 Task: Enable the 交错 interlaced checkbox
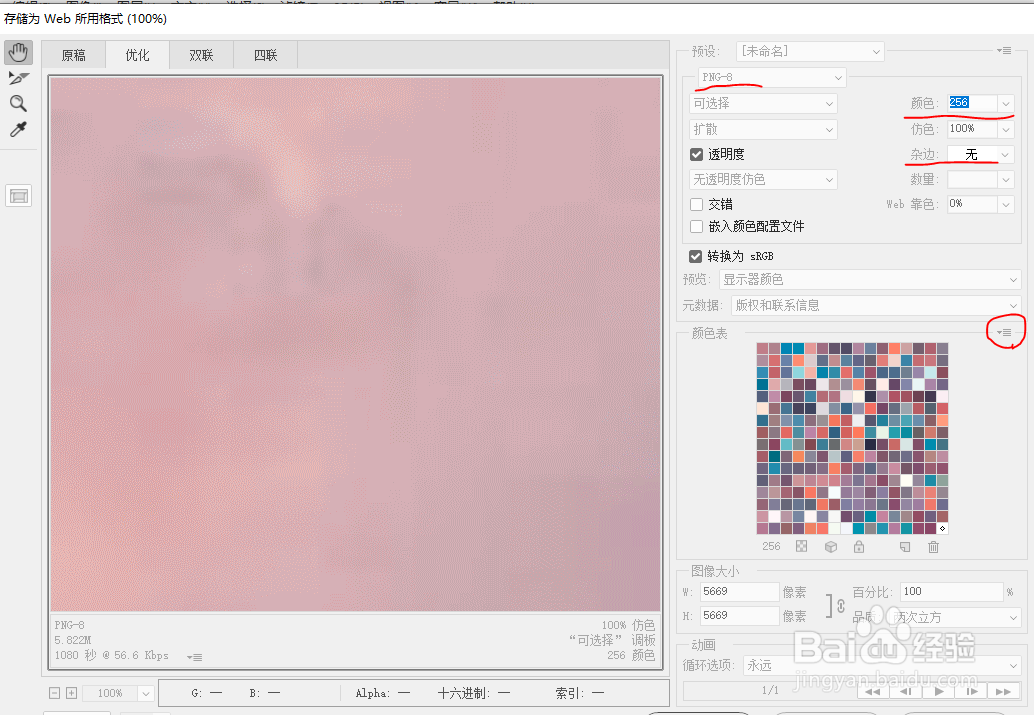[696, 204]
